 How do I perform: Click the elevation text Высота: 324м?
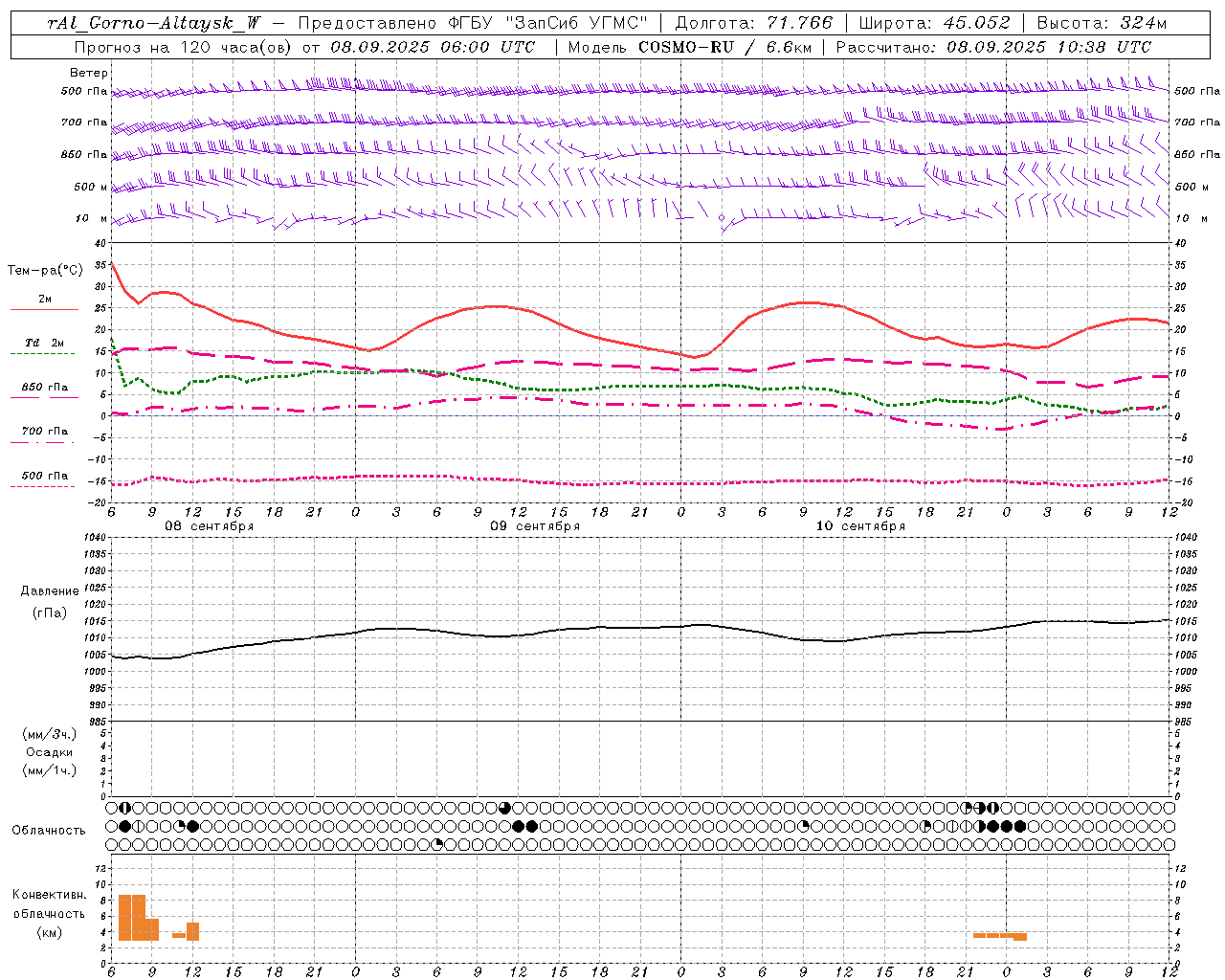point(1102,23)
